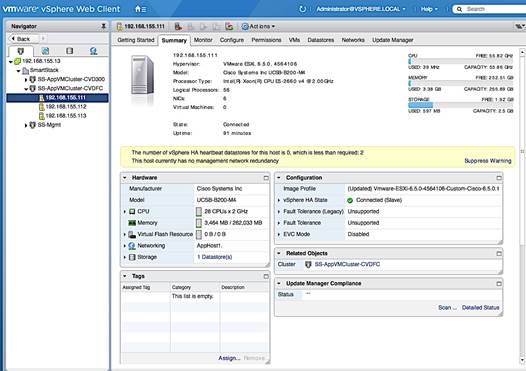Collapse the Configuration panel
Viewport: 526px width, 371px height.
[x=279, y=177]
